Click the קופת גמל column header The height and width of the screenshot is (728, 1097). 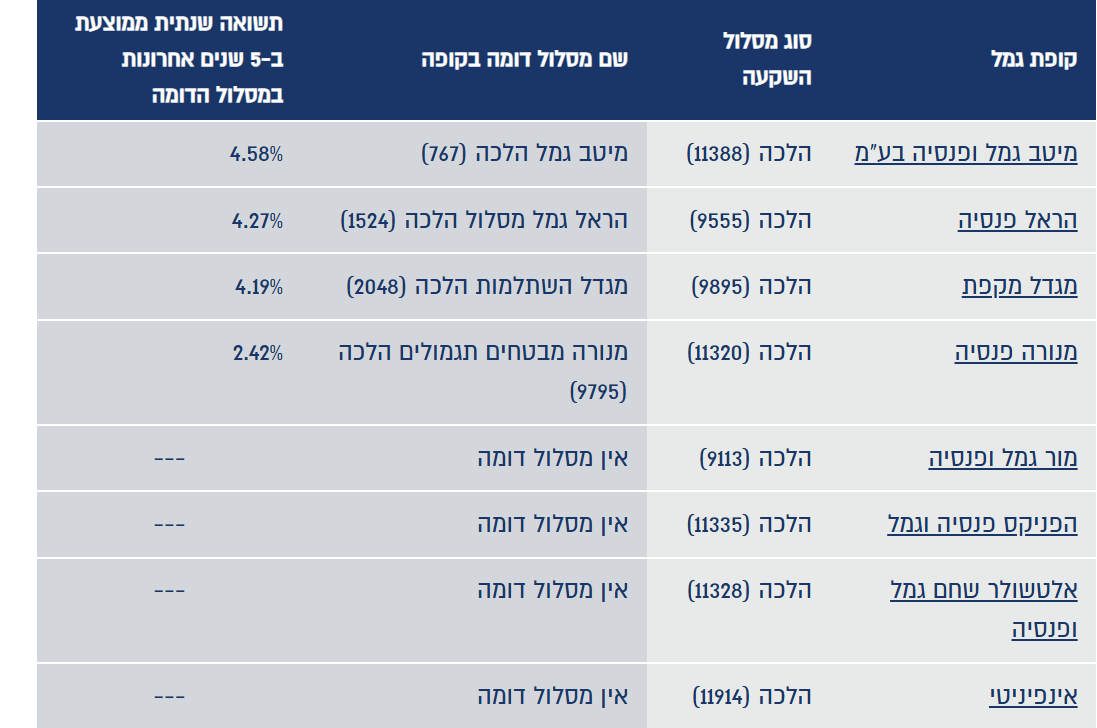point(1032,59)
